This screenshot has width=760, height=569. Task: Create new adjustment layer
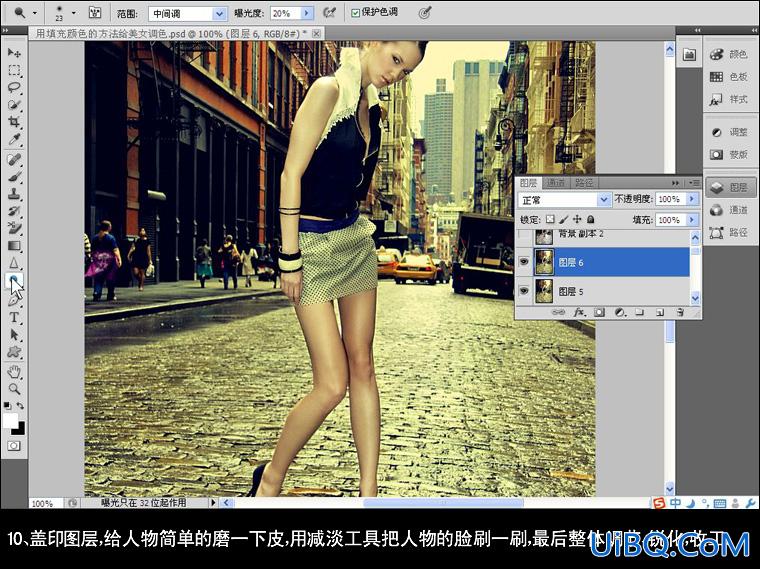[619, 313]
